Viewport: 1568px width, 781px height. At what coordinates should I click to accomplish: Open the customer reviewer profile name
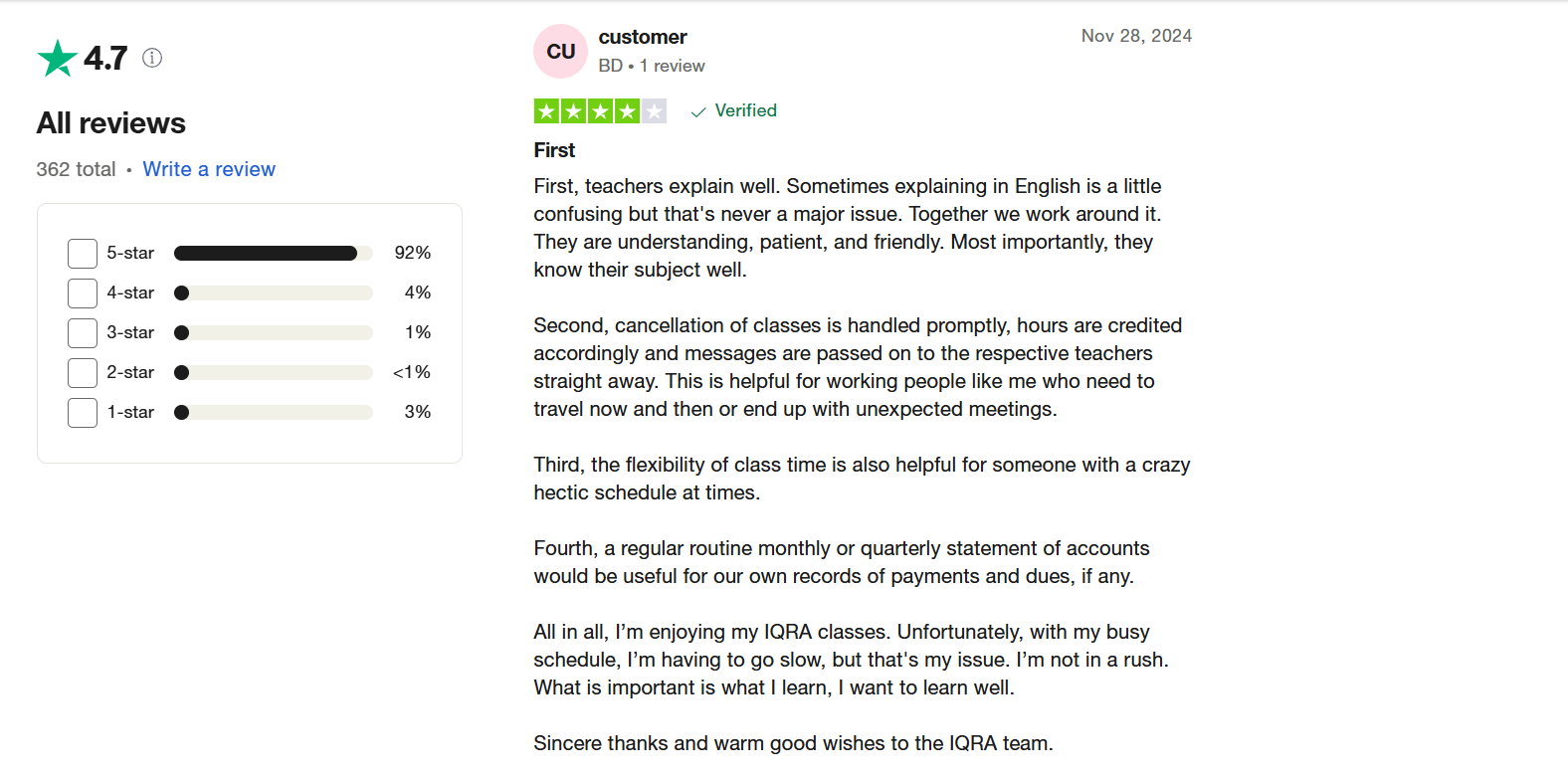coord(643,37)
